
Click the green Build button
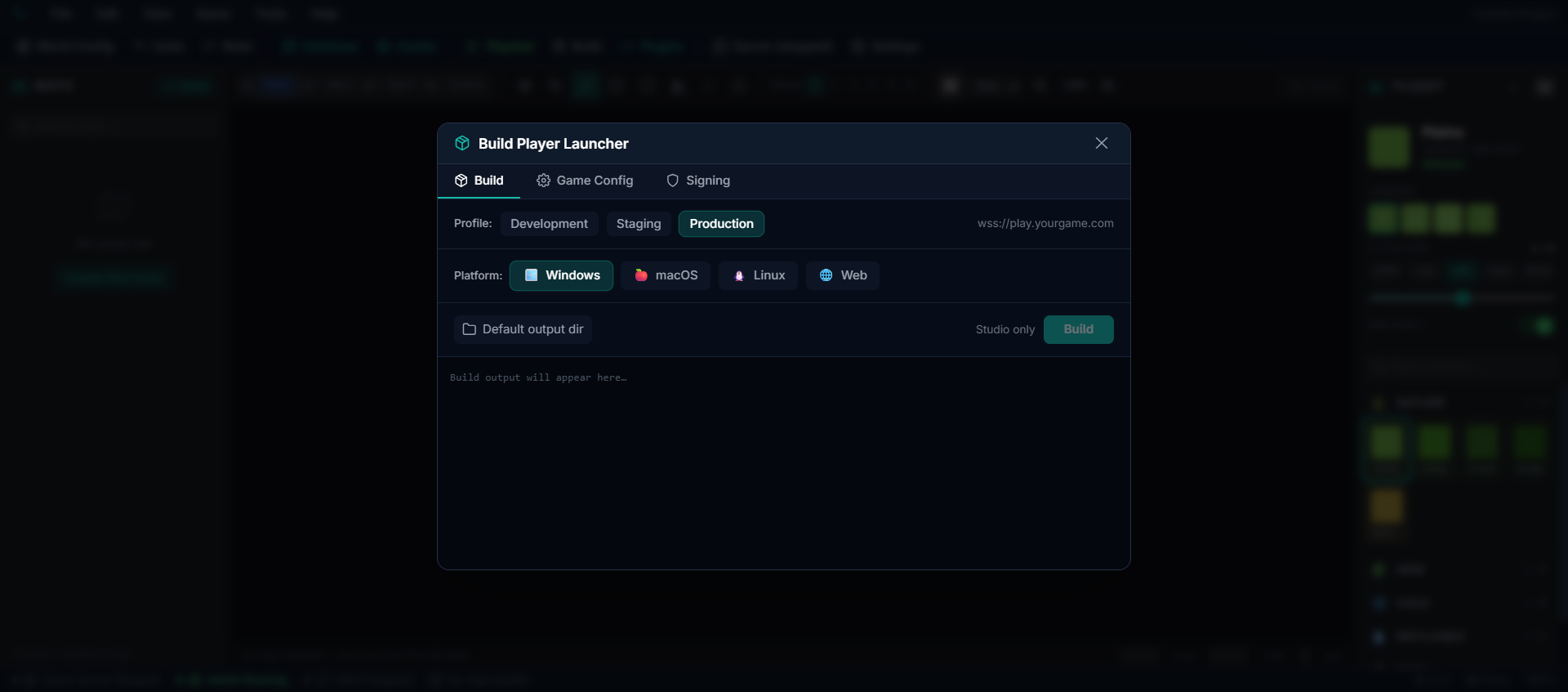[1078, 329]
